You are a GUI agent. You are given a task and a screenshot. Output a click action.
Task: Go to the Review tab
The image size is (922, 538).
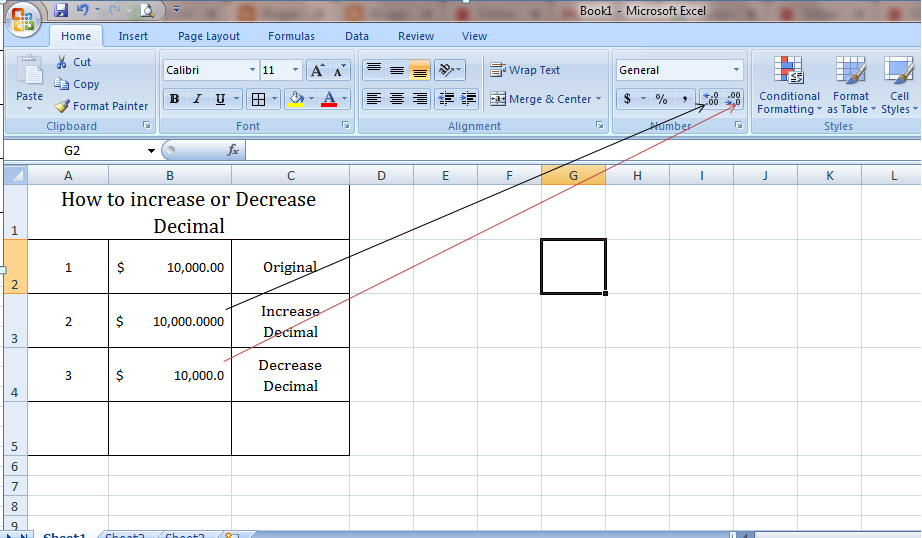coord(416,36)
